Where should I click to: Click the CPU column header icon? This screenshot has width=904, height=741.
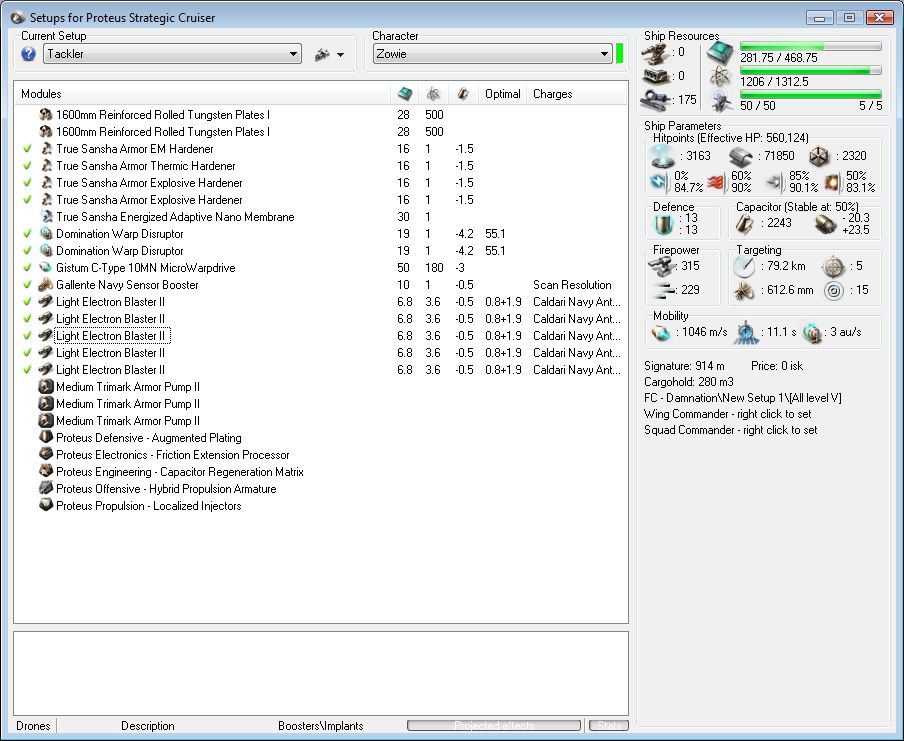405,93
